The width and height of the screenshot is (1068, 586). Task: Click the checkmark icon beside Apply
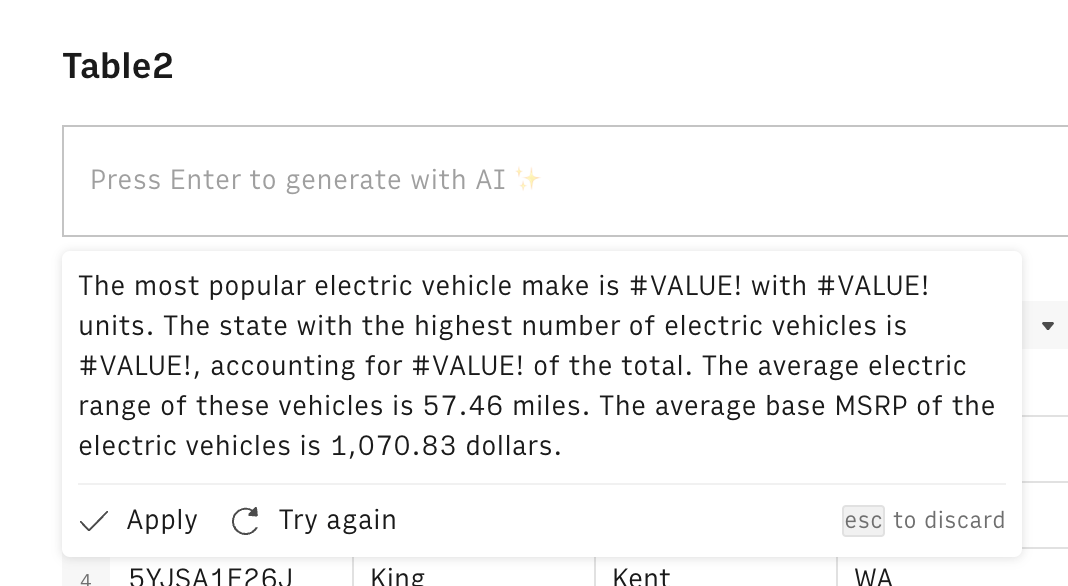click(x=94, y=520)
